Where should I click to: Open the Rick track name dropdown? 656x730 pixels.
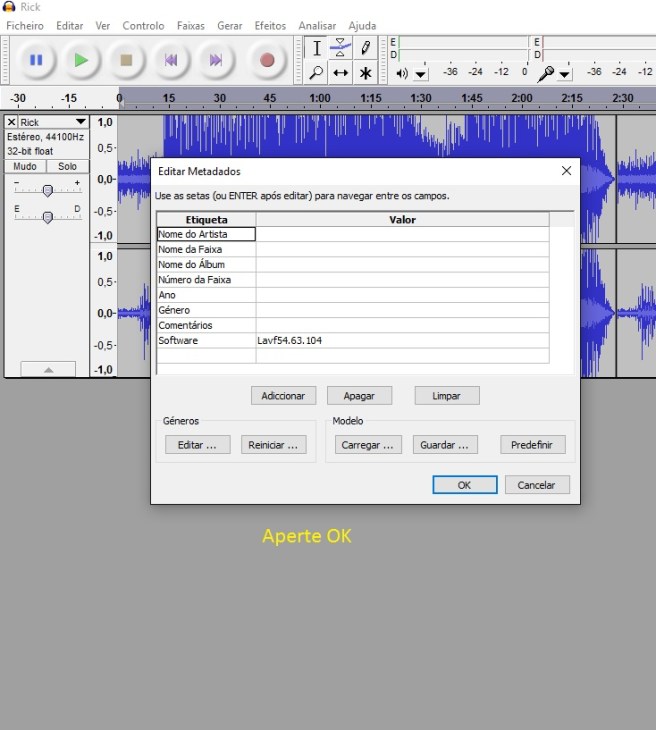[81, 122]
